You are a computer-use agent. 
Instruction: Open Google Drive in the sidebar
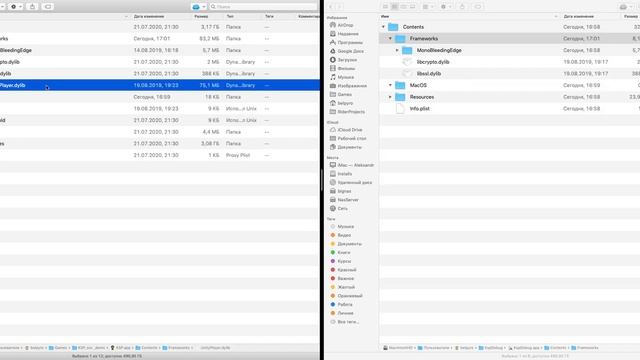click(x=350, y=51)
